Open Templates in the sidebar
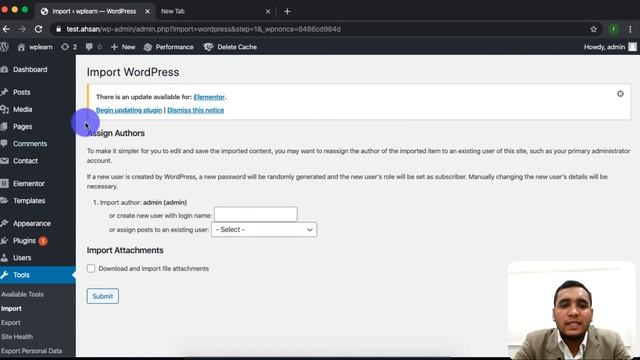This screenshot has height=360, width=640. coord(29,201)
